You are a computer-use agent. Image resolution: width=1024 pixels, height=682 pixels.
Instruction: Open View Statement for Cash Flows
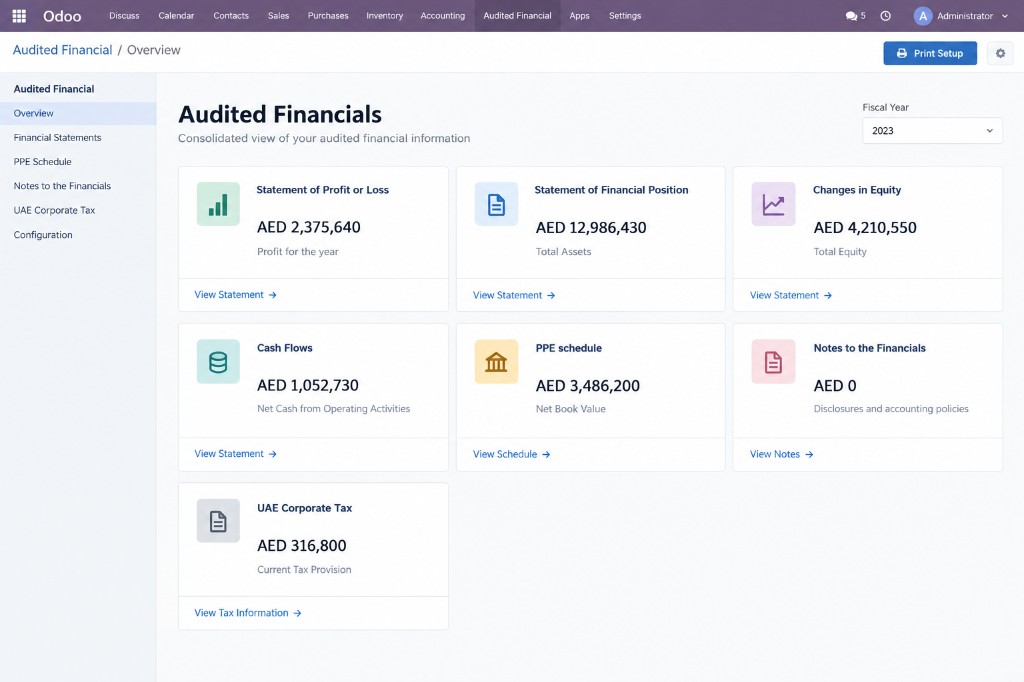click(x=235, y=453)
